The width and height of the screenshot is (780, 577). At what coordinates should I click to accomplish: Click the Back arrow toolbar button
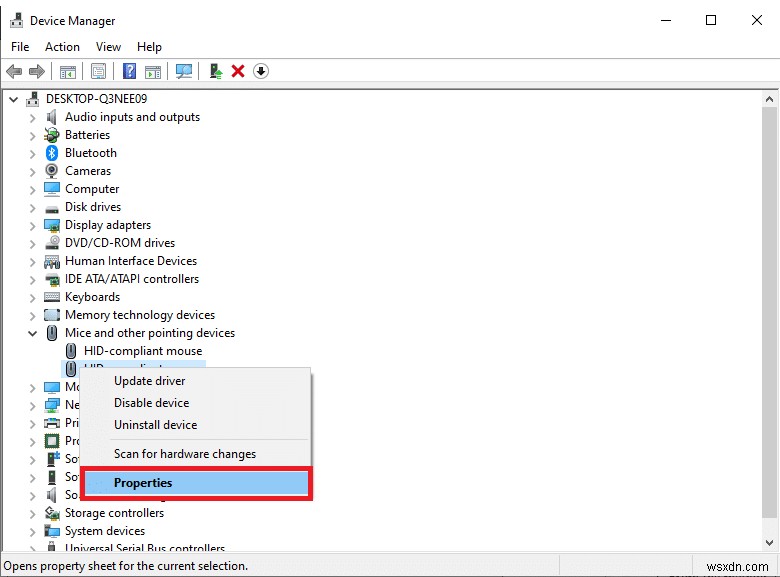pyautogui.click(x=14, y=72)
